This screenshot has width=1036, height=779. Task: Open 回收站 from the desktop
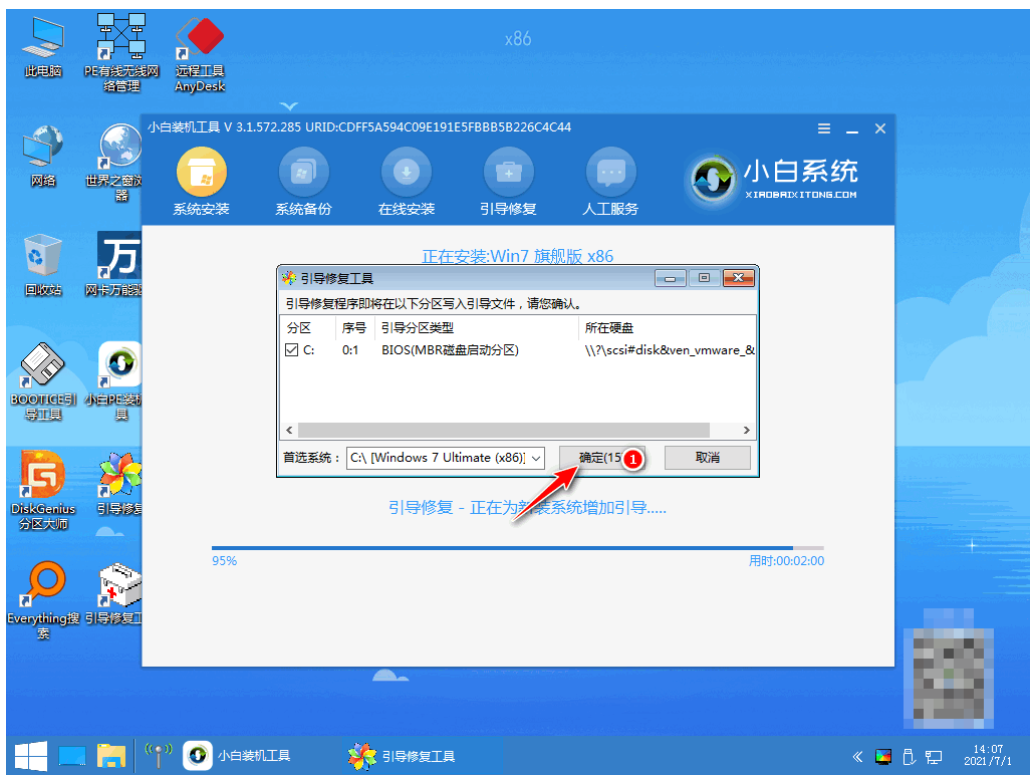point(42,258)
